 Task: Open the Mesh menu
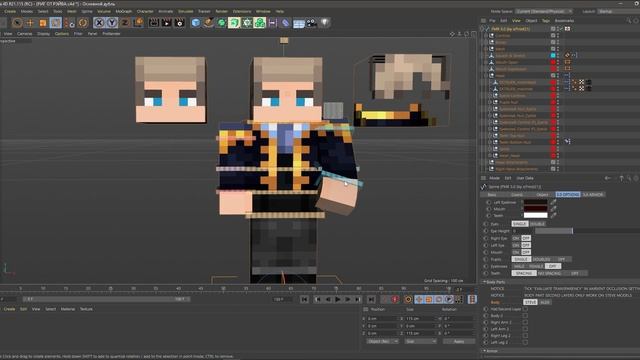[x=72, y=11]
